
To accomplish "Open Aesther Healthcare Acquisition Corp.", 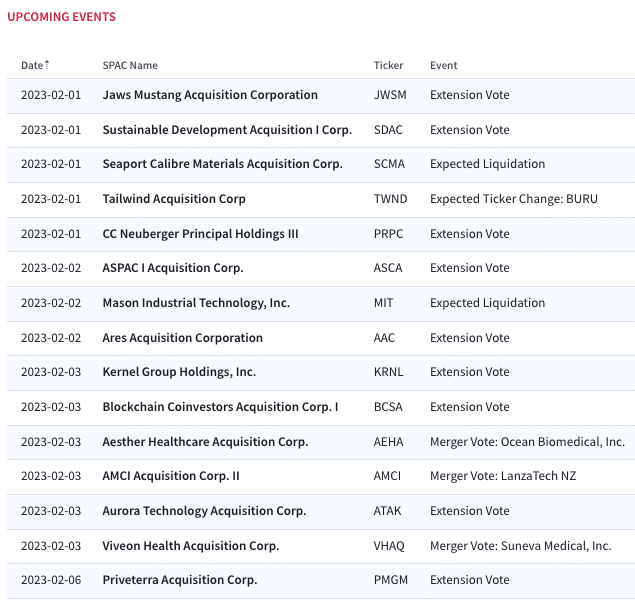I will click(205, 442).
